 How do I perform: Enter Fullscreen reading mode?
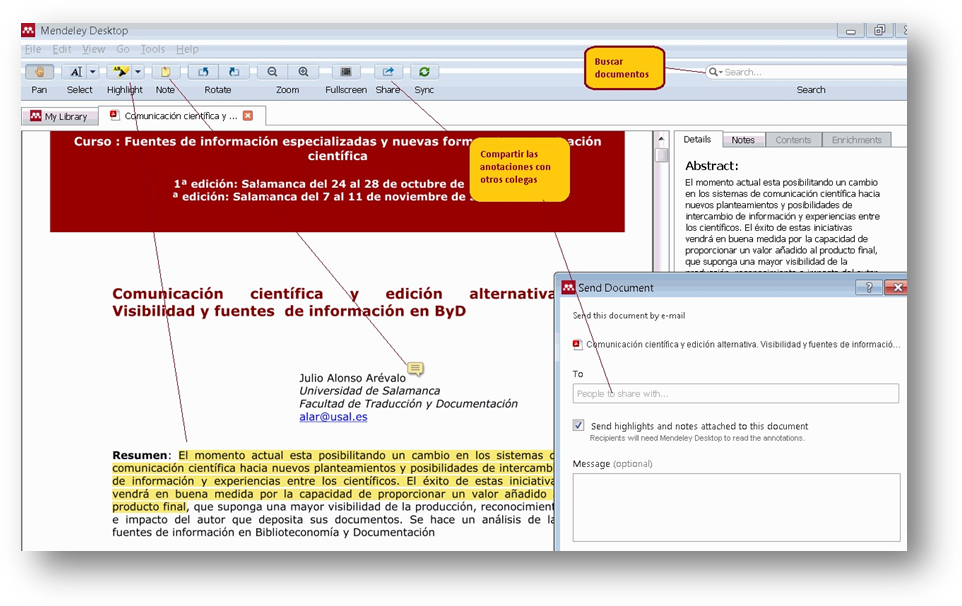[x=346, y=72]
